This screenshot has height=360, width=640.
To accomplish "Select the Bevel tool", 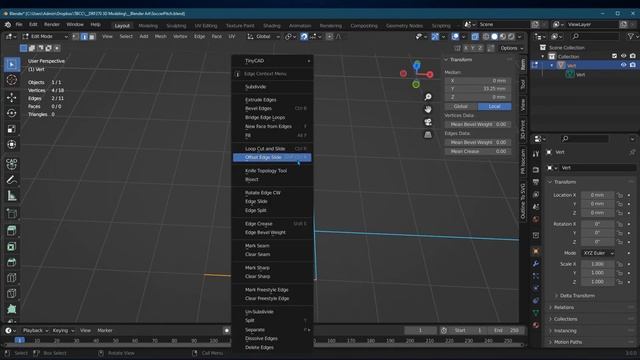I will click(12, 262).
